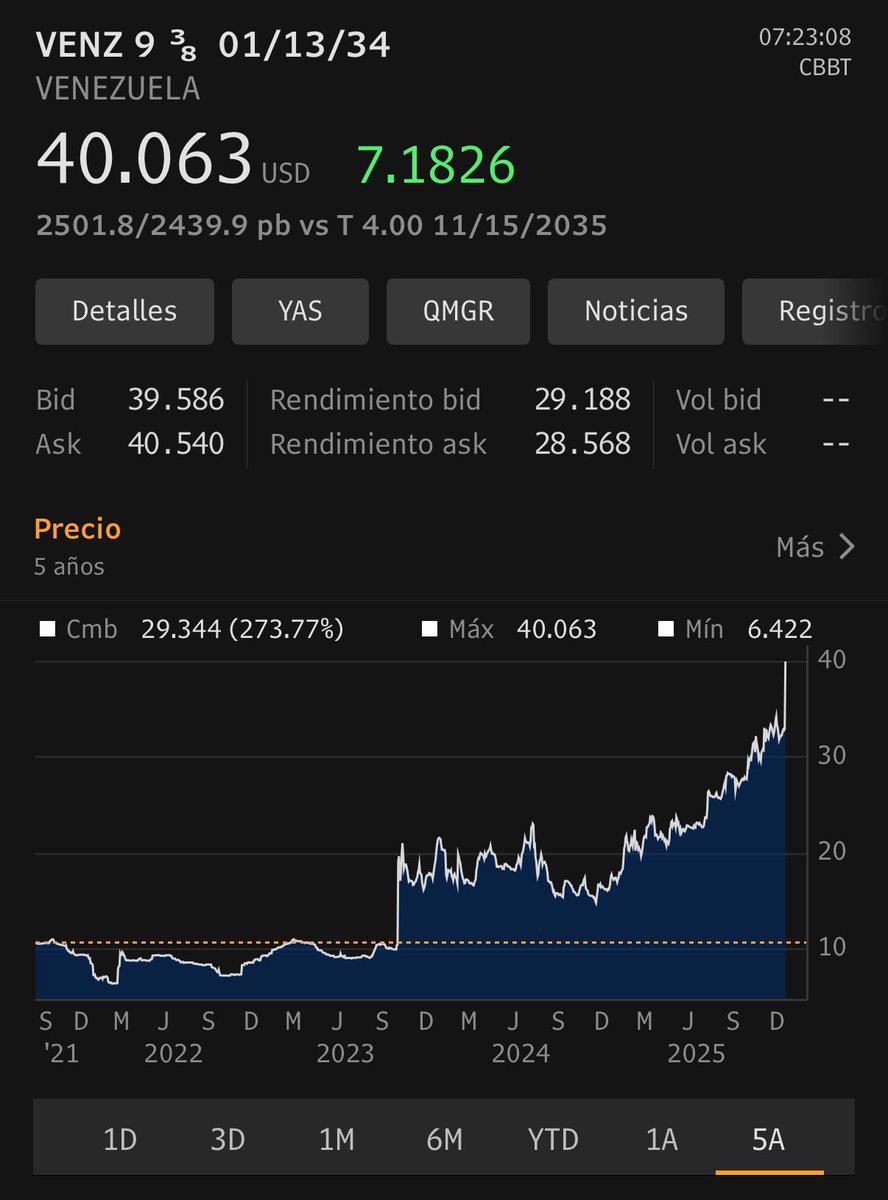Click the Rendimiento ask value 28.568
This screenshot has width=888, height=1200.
click(x=583, y=444)
